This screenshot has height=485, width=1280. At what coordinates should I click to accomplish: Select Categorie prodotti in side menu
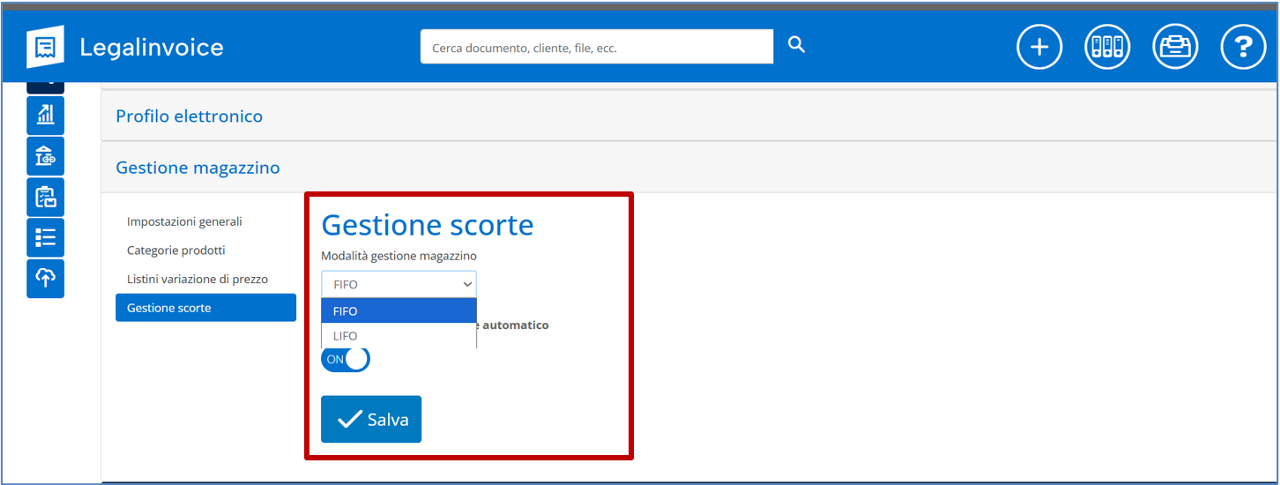click(176, 250)
